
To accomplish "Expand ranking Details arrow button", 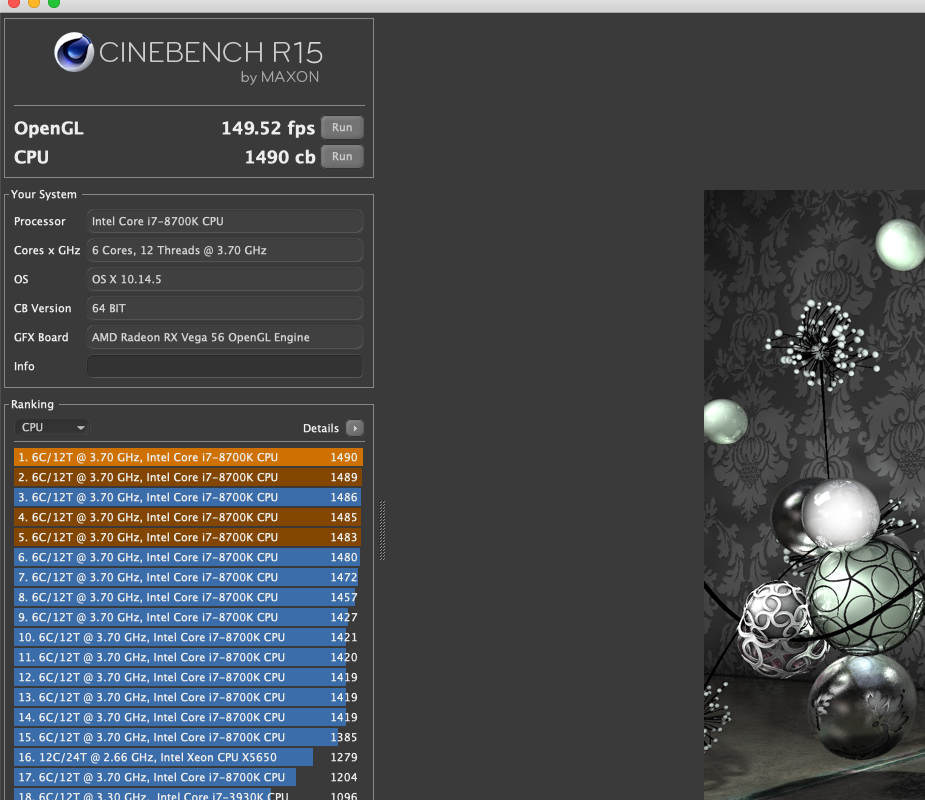I will pyautogui.click(x=355, y=428).
